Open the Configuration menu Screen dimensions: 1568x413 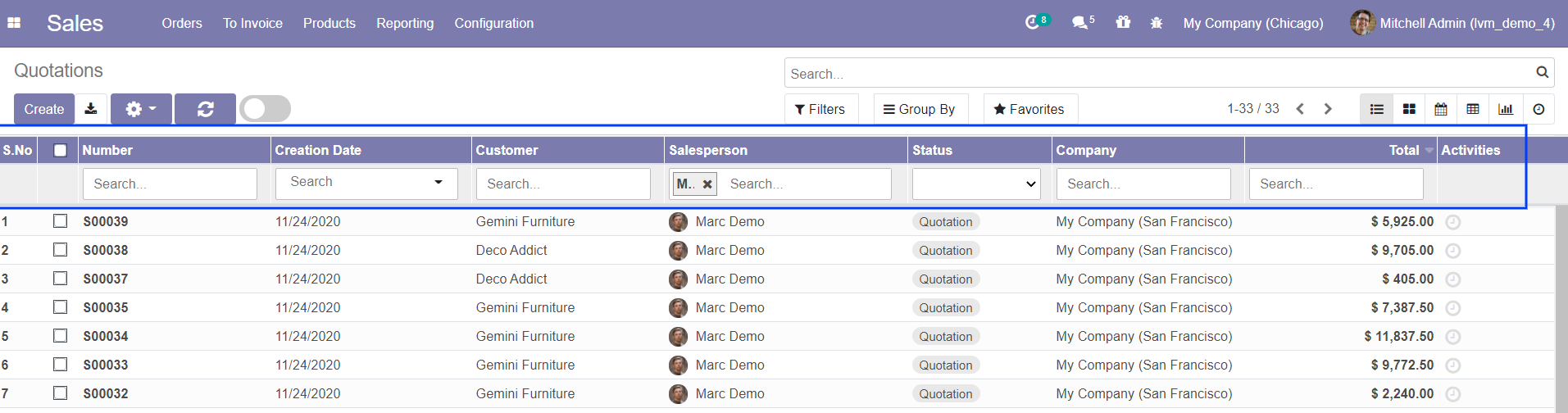[493, 23]
